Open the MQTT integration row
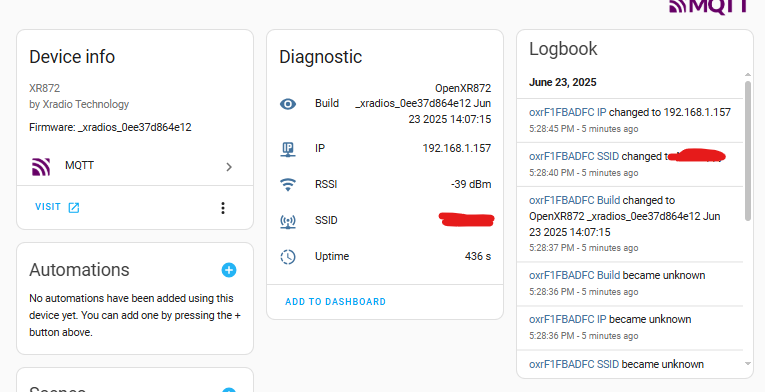The height and width of the screenshot is (392, 765). 135,166
